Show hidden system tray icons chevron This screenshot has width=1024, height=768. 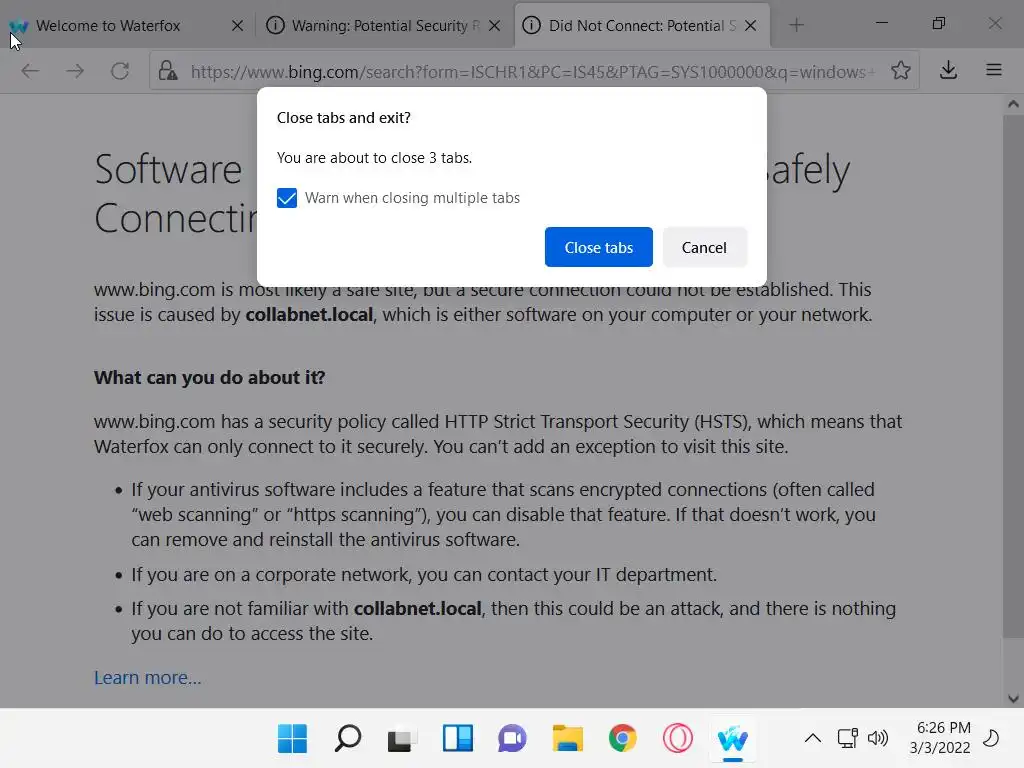[x=812, y=739]
